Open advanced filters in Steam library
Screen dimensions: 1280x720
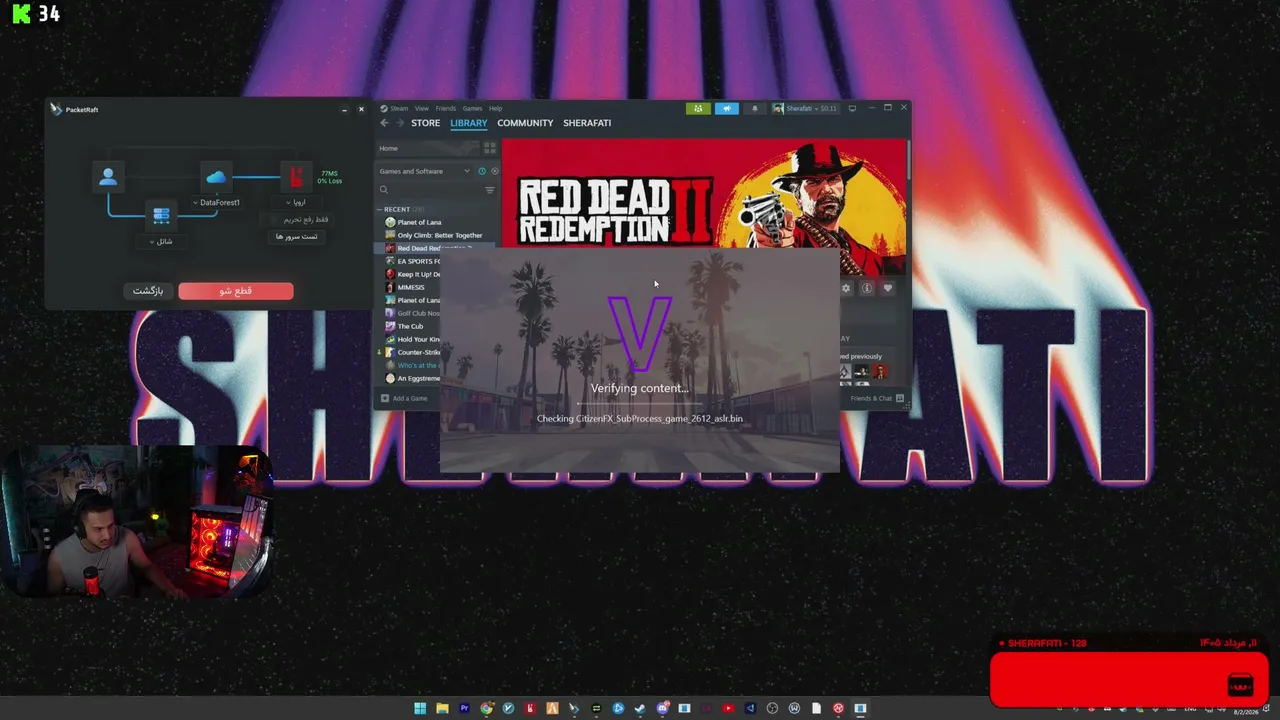pos(489,190)
